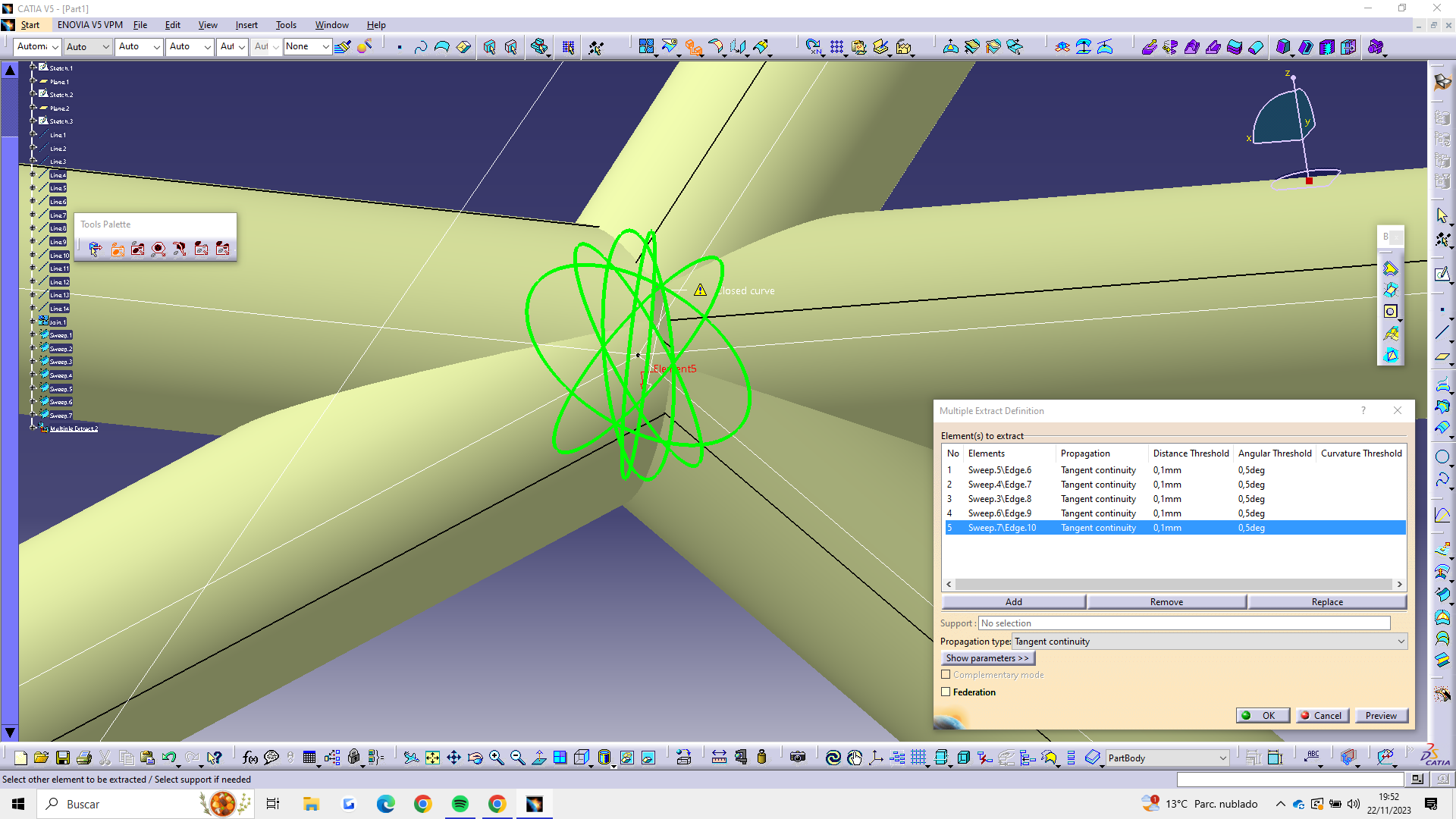This screenshot has width=1456, height=819.
Task: Select Sweep.6\Edge.9 row in list
Action: pos(999,513)
